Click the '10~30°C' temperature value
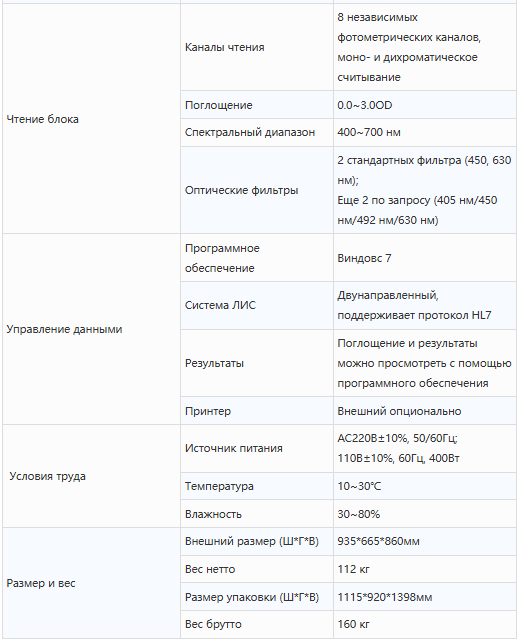The image size is (518, 643). click(x=359, y=486)
